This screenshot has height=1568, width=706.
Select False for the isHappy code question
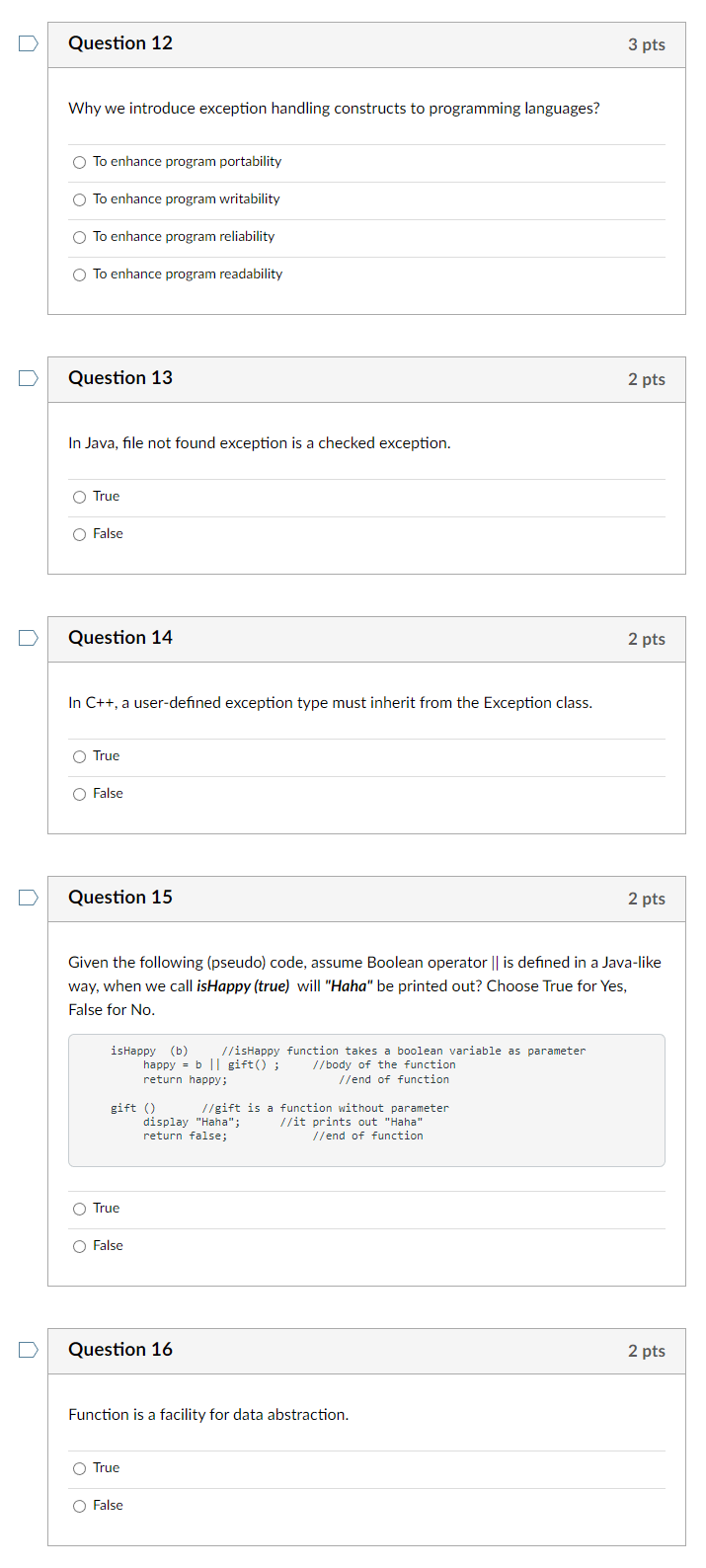click(79, 1246)
